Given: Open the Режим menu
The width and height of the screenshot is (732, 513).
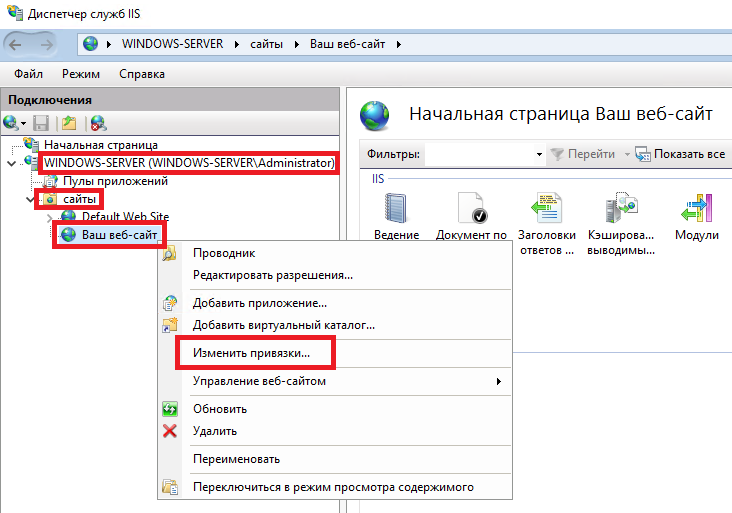Looking at the screenshot, I should coord(81,74).
